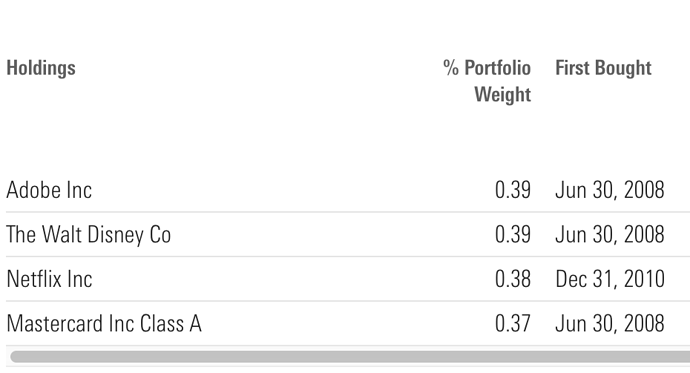Click Adobe's Jun 30, 2008 date

click(610, 190)
